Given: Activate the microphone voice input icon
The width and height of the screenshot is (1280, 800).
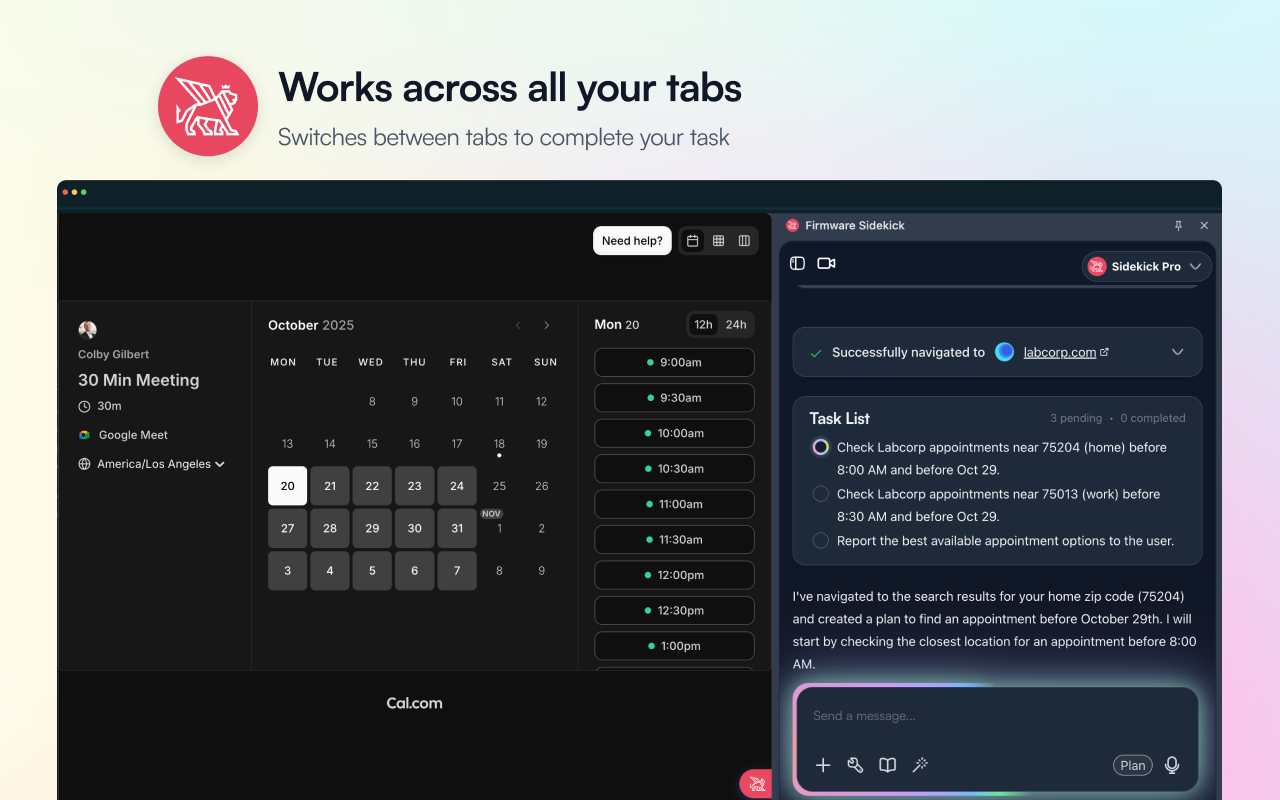Looking at the screenshot, I should (x=1172, y=765).
